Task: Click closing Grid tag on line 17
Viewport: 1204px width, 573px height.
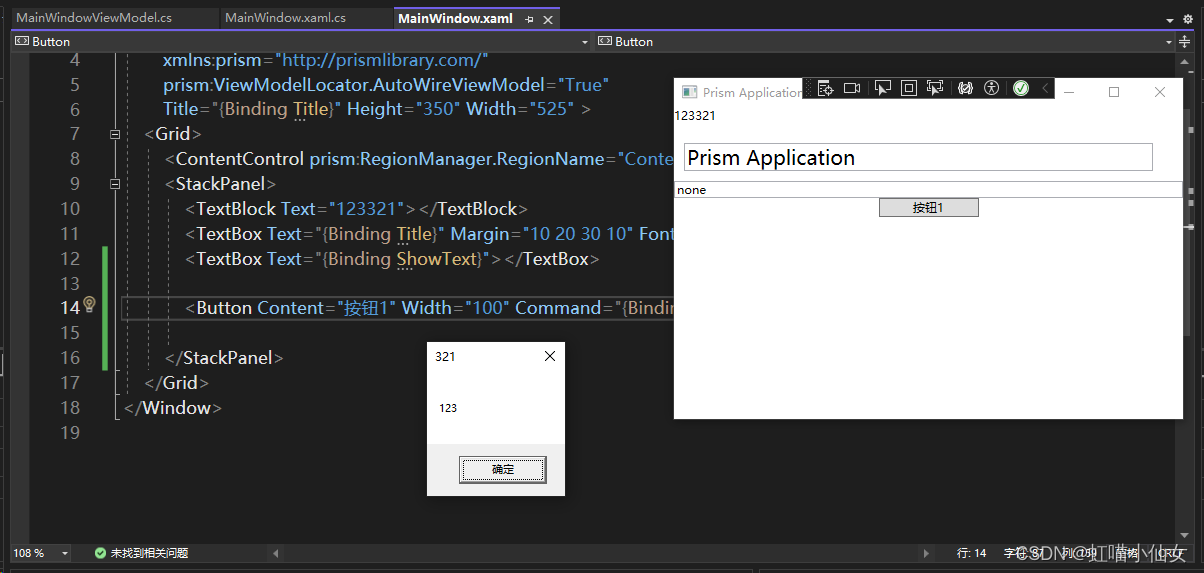Action: [x=176, y=383]
